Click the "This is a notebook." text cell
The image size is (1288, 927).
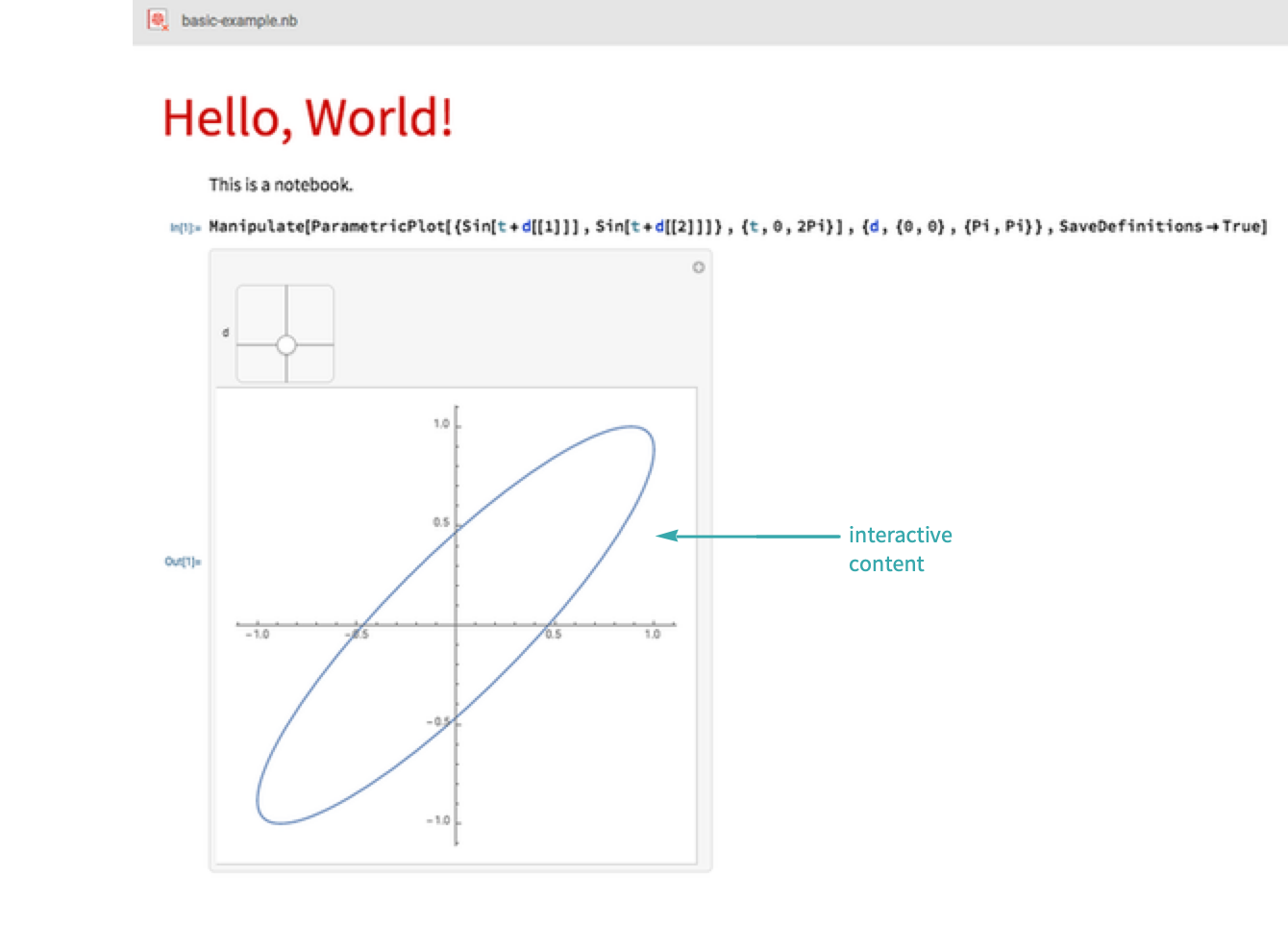(281, 185)
